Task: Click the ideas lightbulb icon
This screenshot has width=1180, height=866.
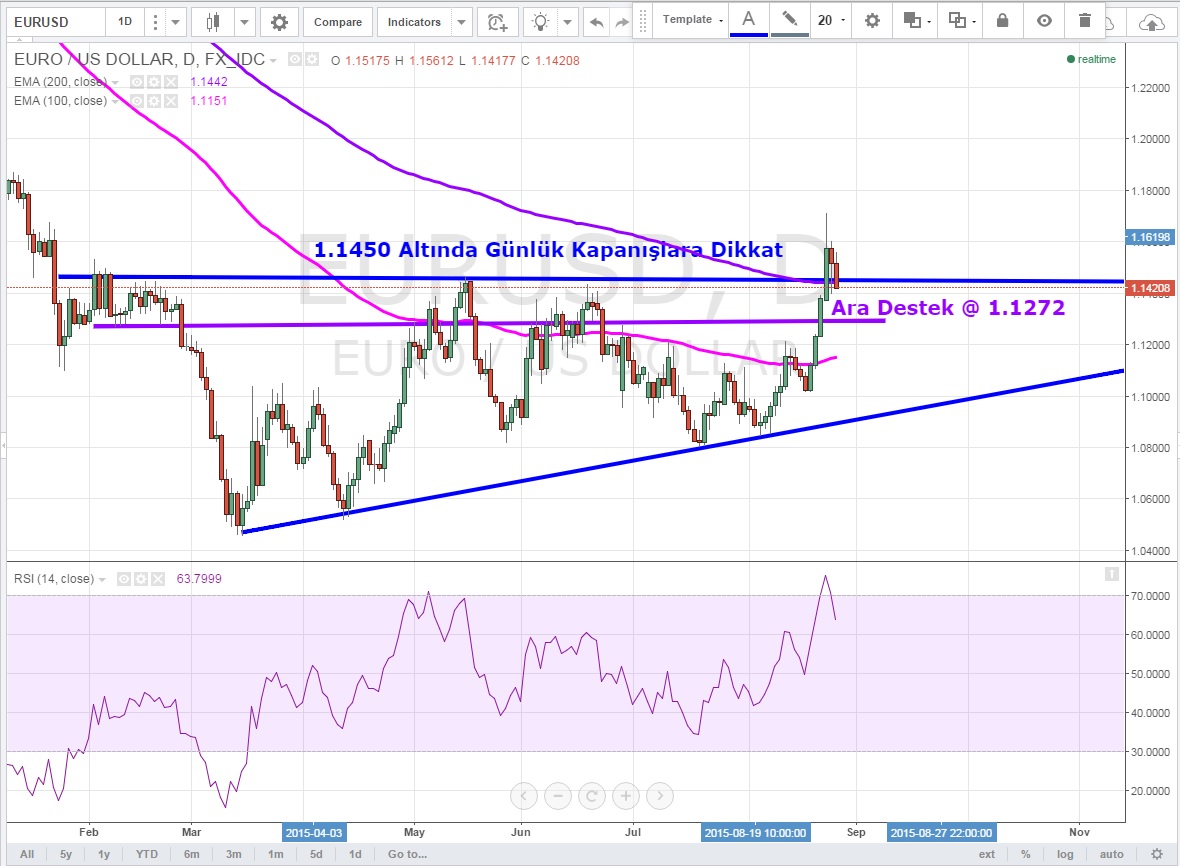Action: point(541,22)
